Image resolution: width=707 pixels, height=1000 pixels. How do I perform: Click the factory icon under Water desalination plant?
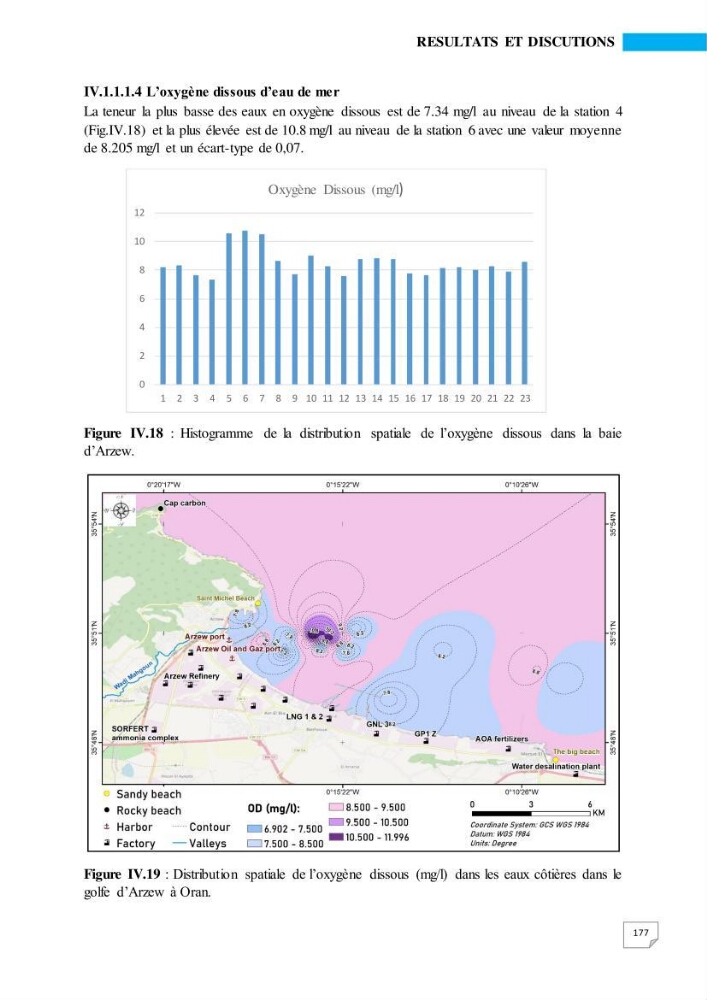576,774
